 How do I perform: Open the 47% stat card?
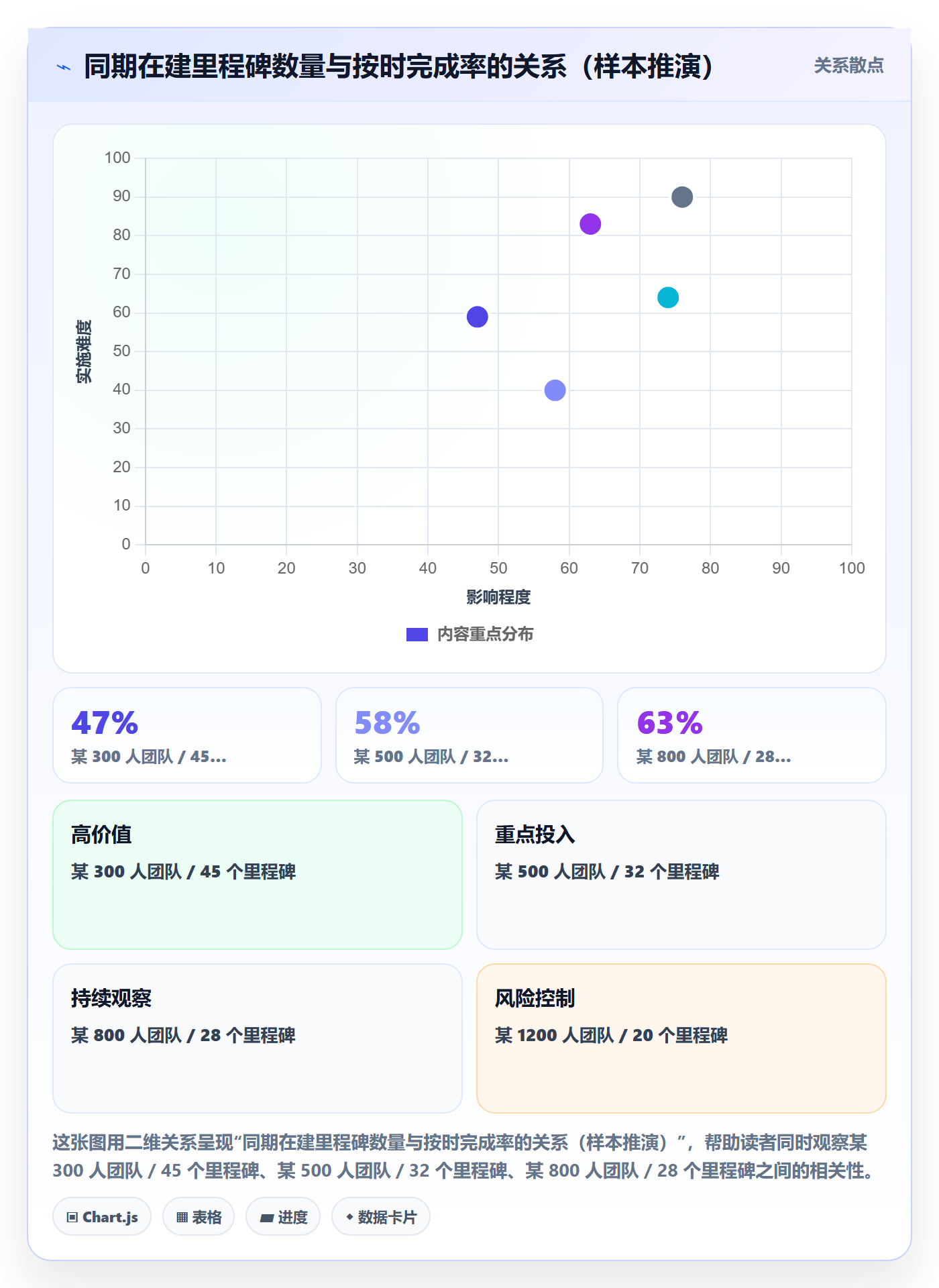187,735
